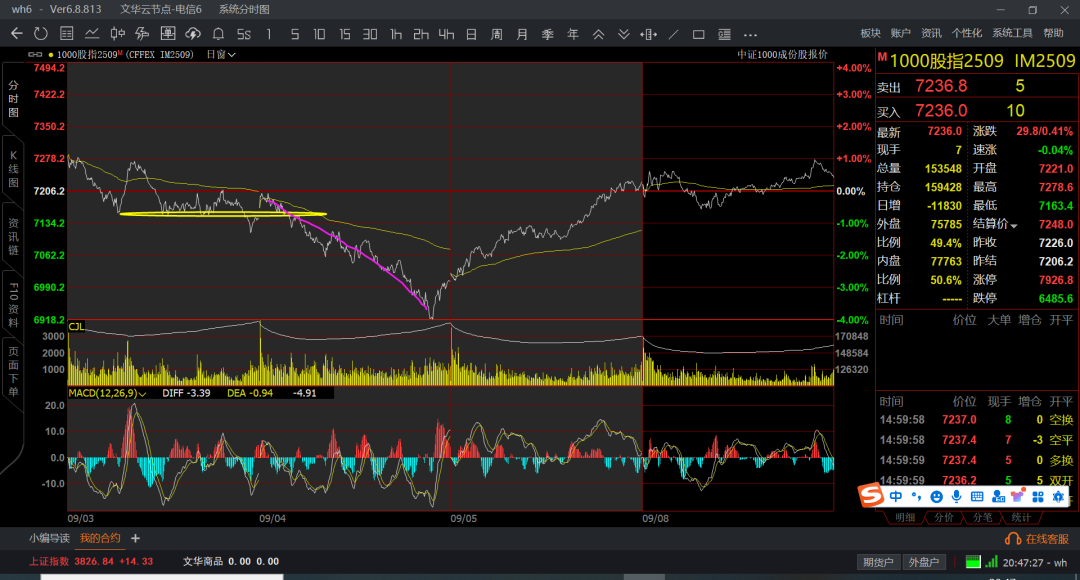Select the 30 minute period button
The height and width of the screenshot is (580, 1080).
370,34
